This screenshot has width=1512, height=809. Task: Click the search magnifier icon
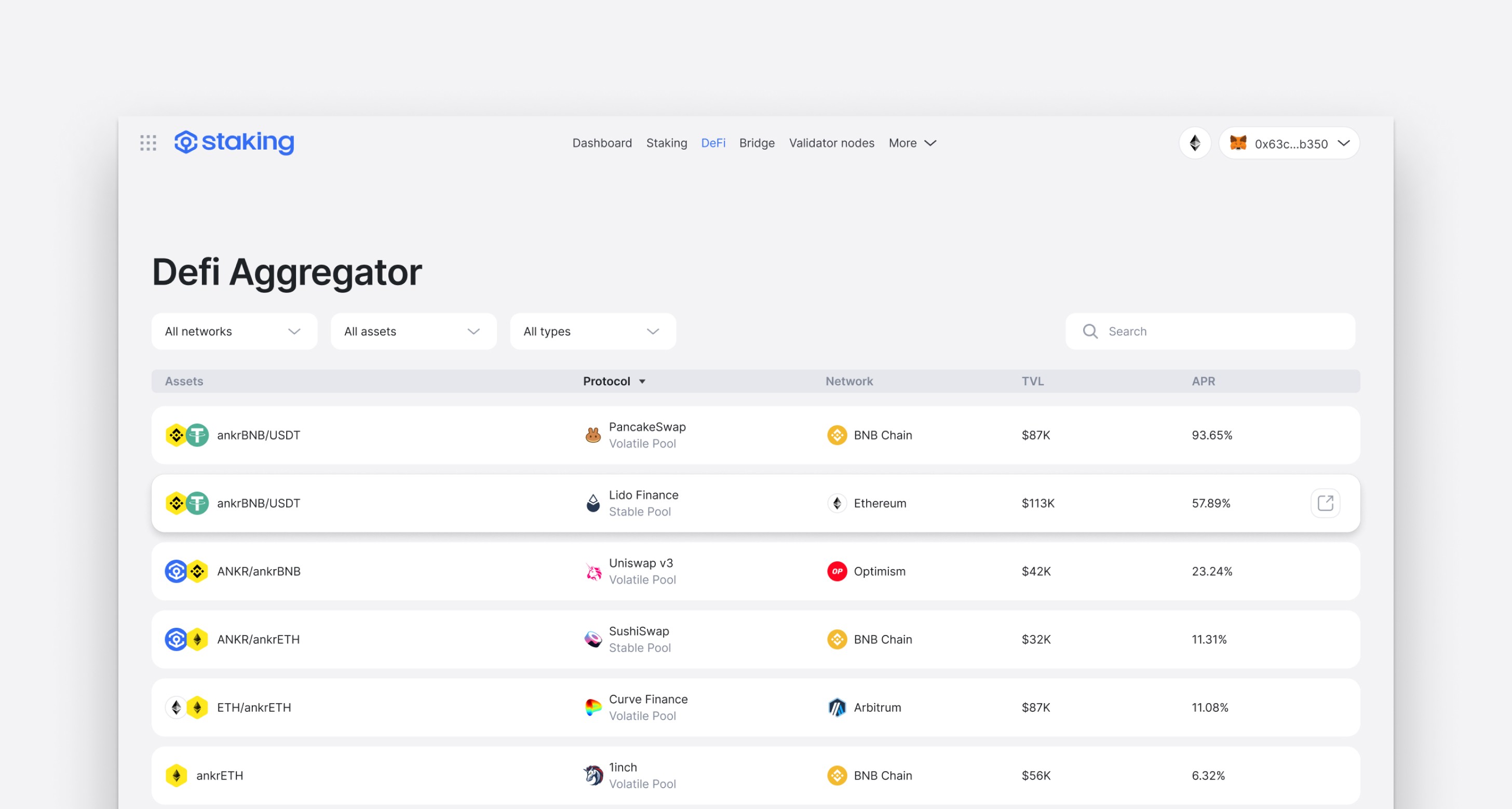(1090, 331)
